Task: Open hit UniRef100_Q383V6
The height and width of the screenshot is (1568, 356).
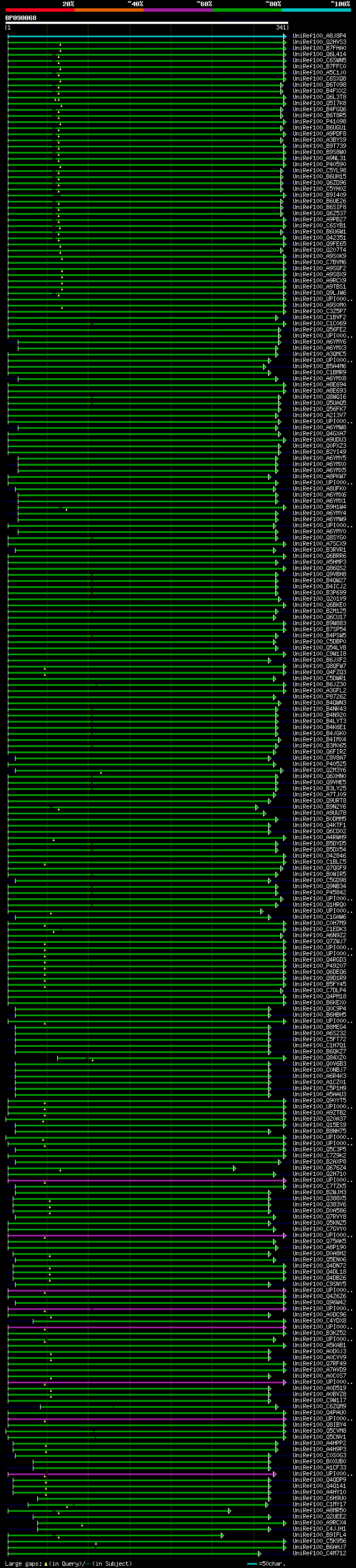Action: (x=319, y=1204)
